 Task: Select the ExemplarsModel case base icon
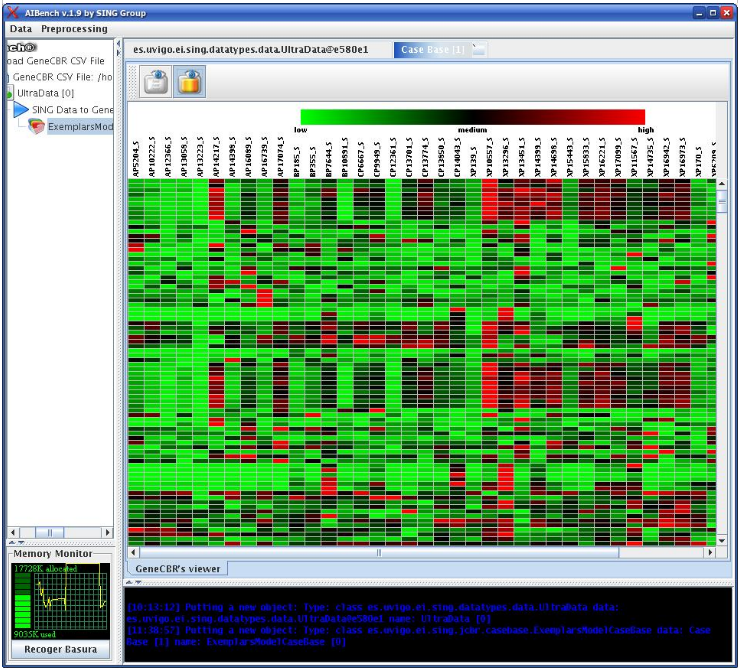pos(36,126)
